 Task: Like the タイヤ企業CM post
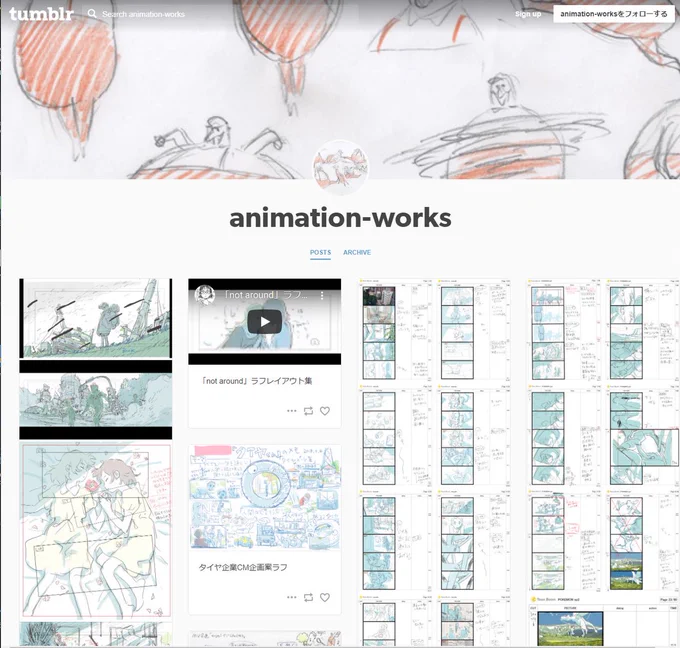point(325,597)
